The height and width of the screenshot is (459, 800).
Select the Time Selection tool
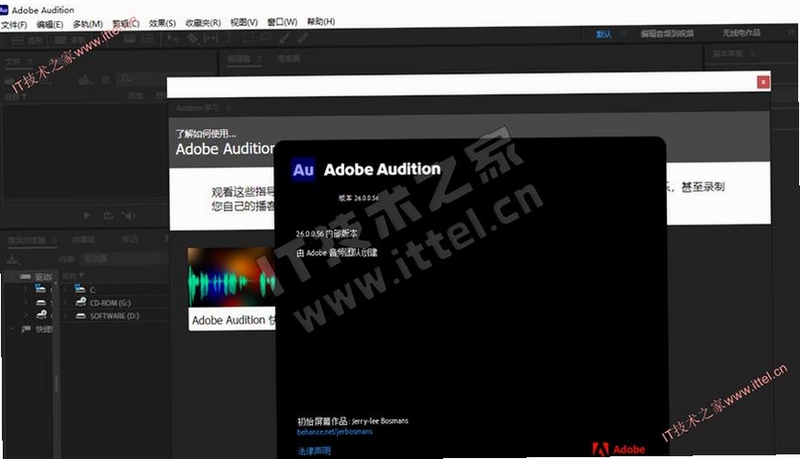tap(229, 38)
